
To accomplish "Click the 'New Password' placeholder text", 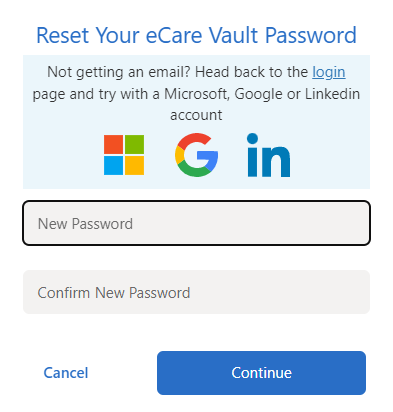I will [85, 224].
